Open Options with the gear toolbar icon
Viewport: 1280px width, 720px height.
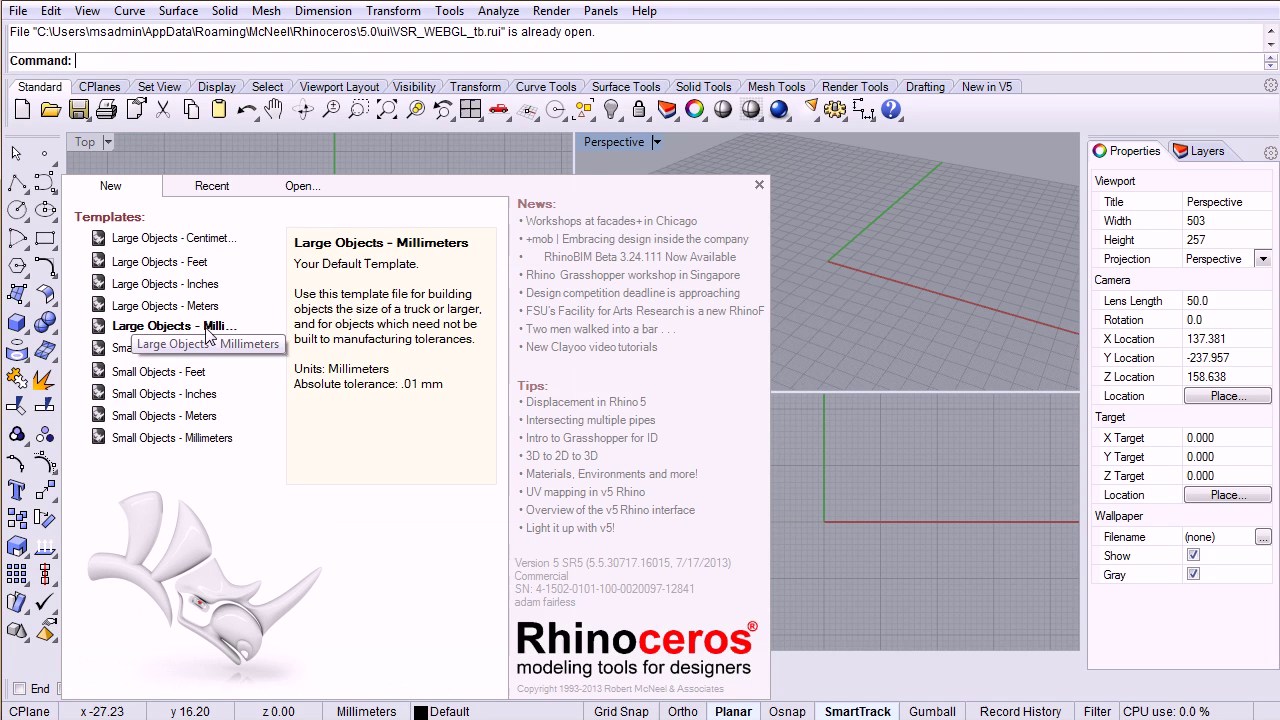pyautogui.click(x=835, y=110)
